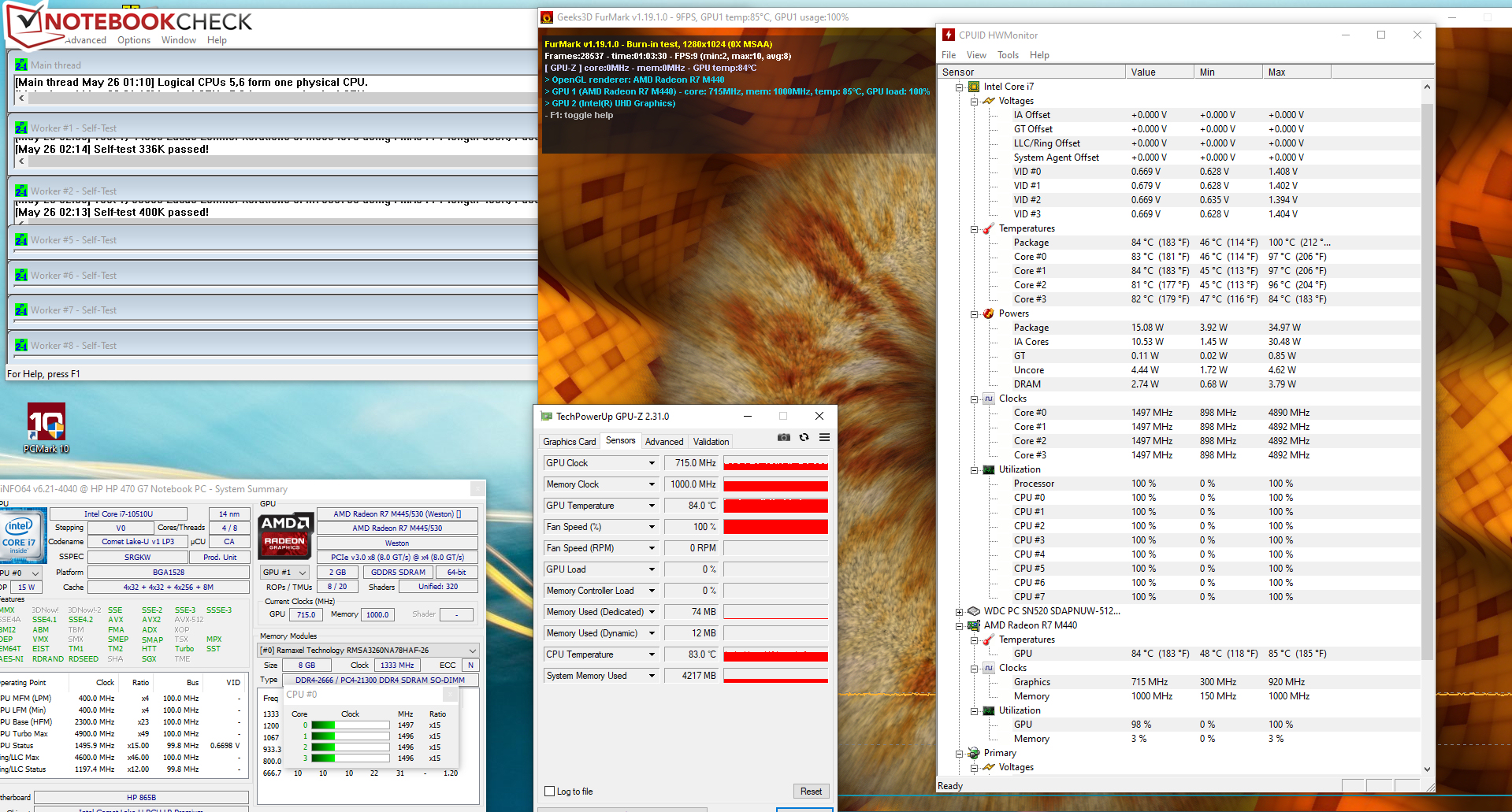Screen dimensions: 1512x812
Task: Collapse the Intel Core i7 tree node
Action: tap(960, 87)
